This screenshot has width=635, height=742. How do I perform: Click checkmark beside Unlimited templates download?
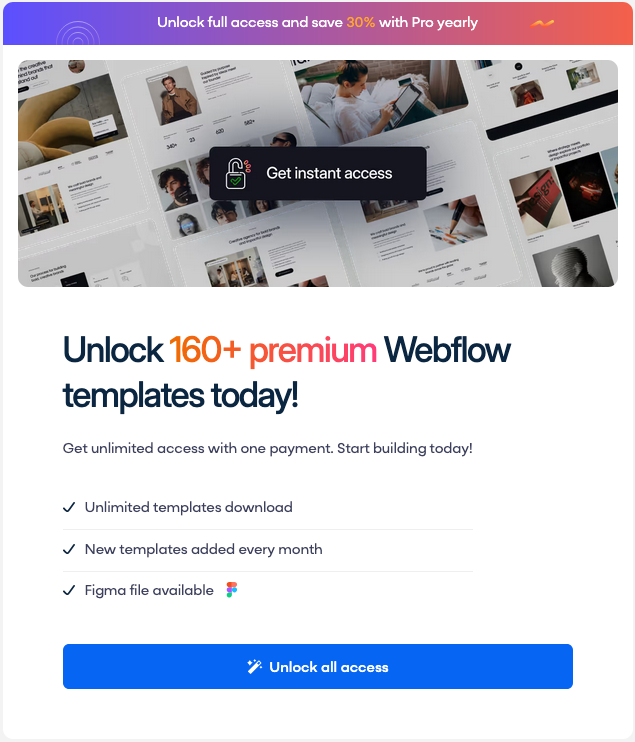tap(69, 507)
